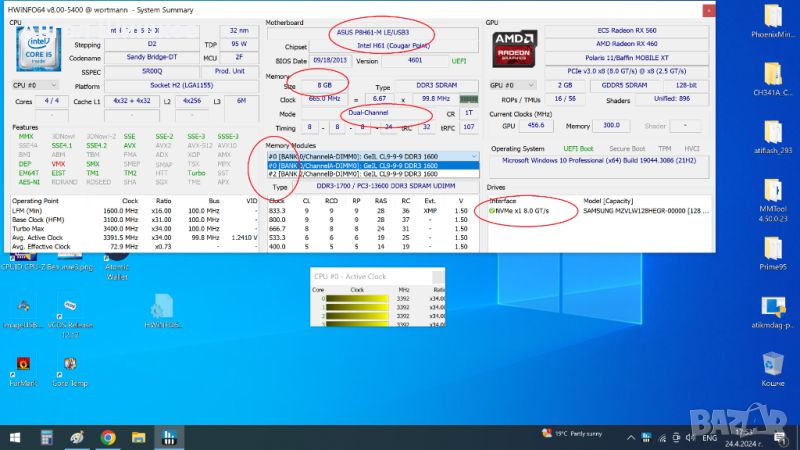Click the Turbo Max operating point row
Image resolution: width=800 pixels, height=450 pixels.
coord(135,229)
